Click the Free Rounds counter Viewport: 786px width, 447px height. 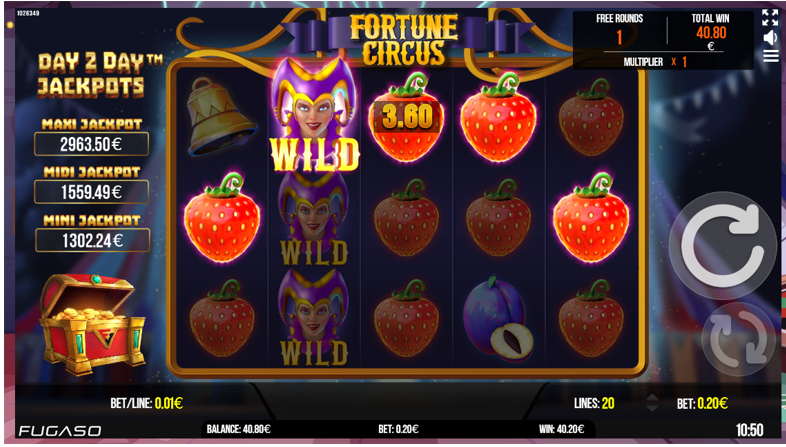coord(620,30)
